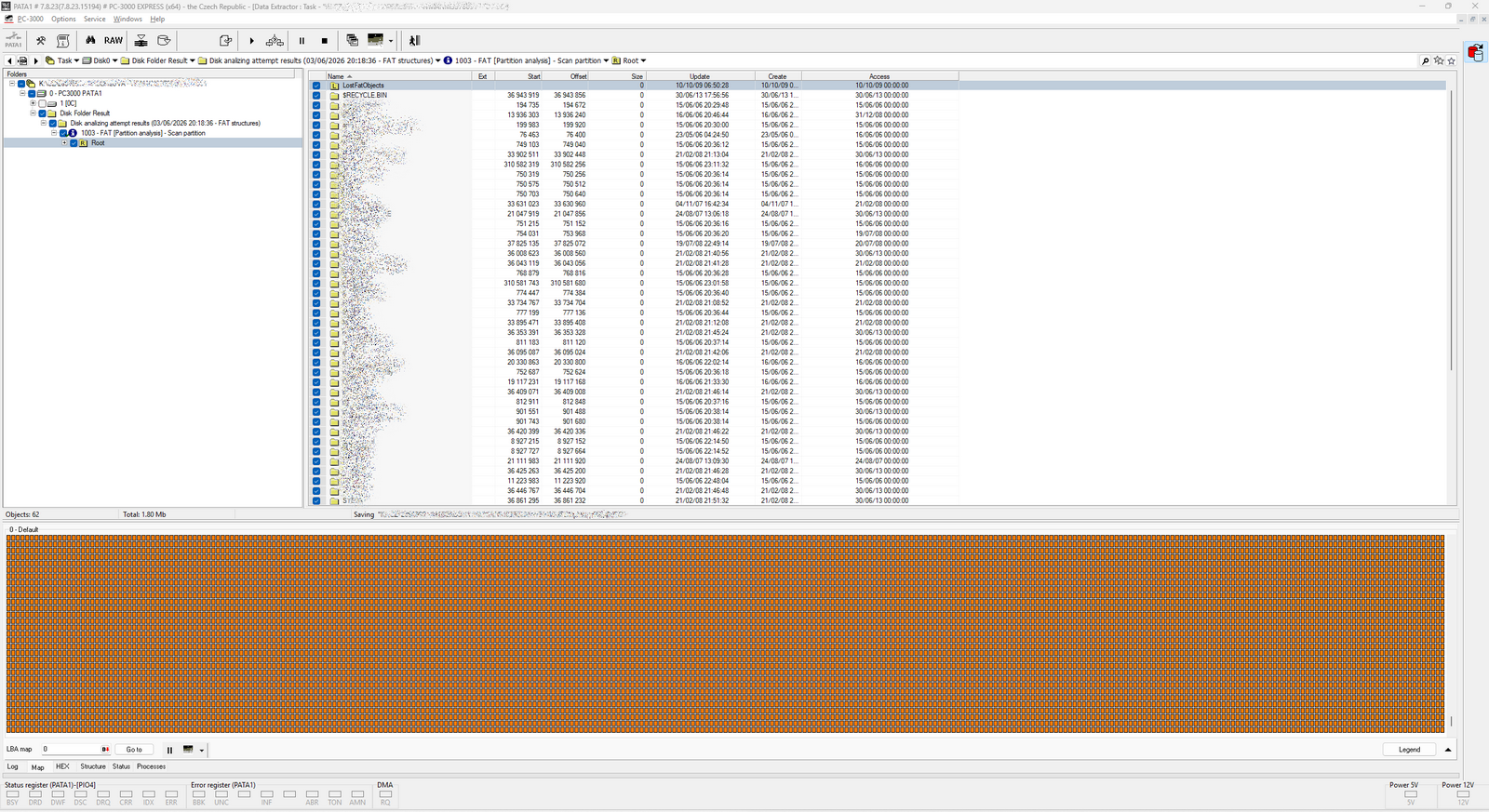Screen dimensions: 1489x812
Task: Uncheck the $RECYCLE.BIN row checkbox
Action: point(316,95)
